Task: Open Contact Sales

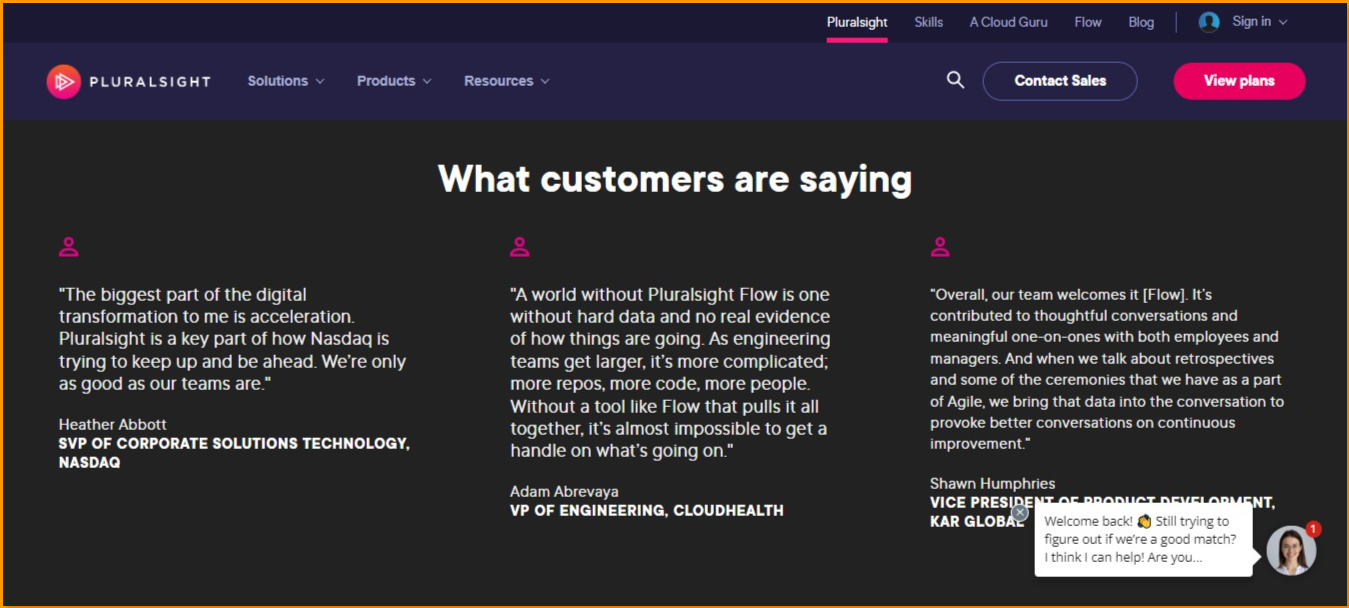Action: tap(1060, 81)
